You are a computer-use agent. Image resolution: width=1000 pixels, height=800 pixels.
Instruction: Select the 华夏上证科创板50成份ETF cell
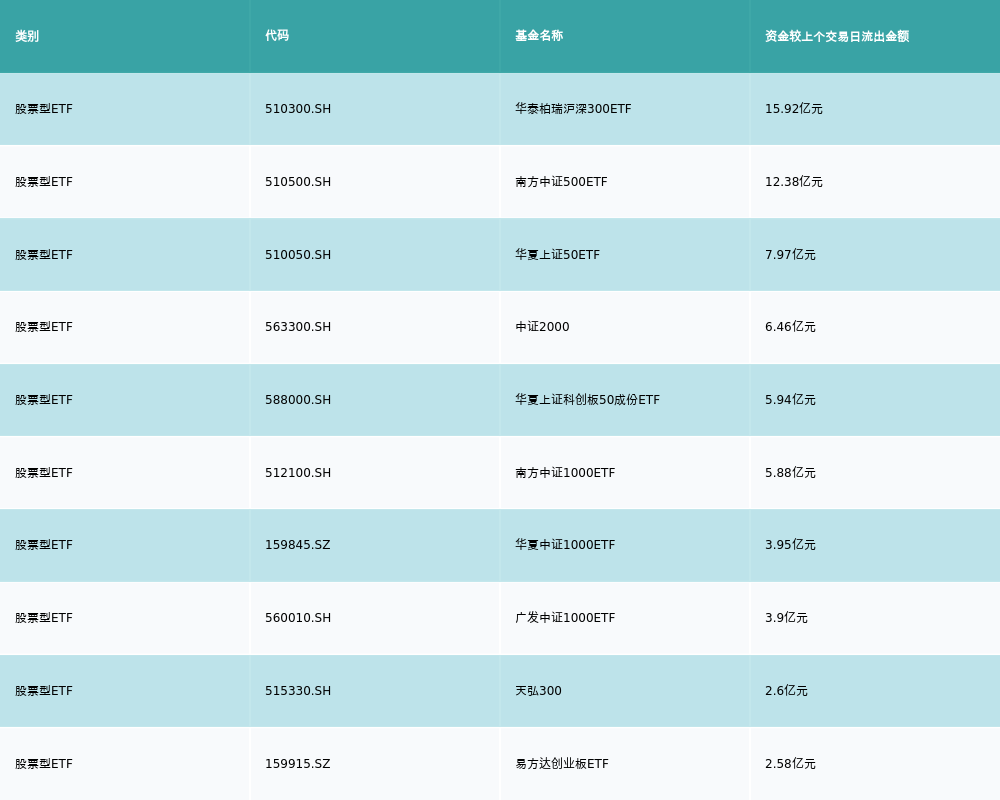pyautogui.click(x=587, y=400)
